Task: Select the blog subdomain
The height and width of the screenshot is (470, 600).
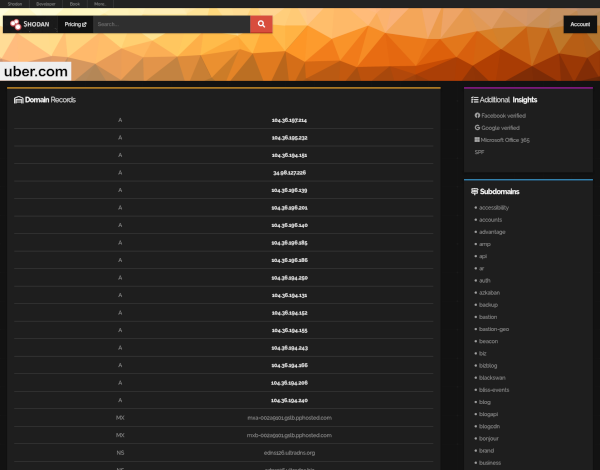Action: (x=484, y=402)
